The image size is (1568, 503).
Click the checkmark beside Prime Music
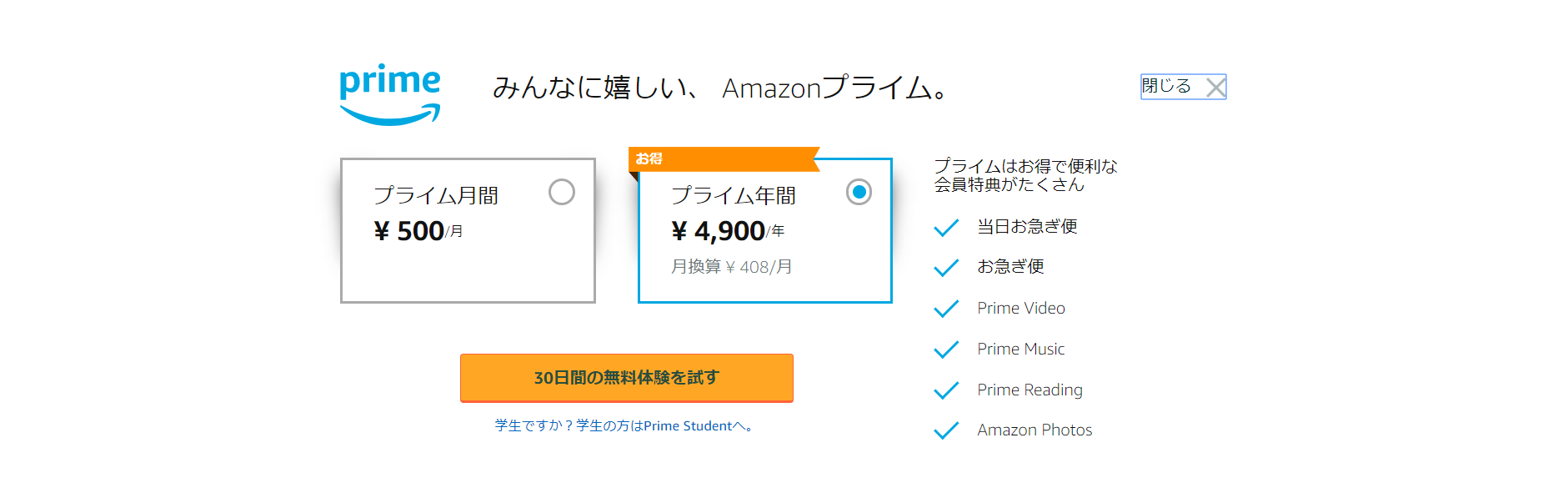pyautogui.click(x=946, y=350)
